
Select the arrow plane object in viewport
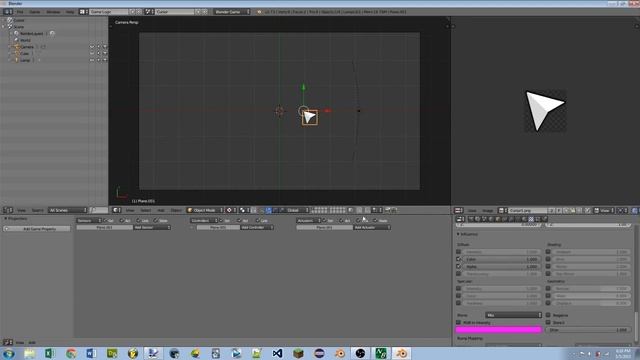310,118
